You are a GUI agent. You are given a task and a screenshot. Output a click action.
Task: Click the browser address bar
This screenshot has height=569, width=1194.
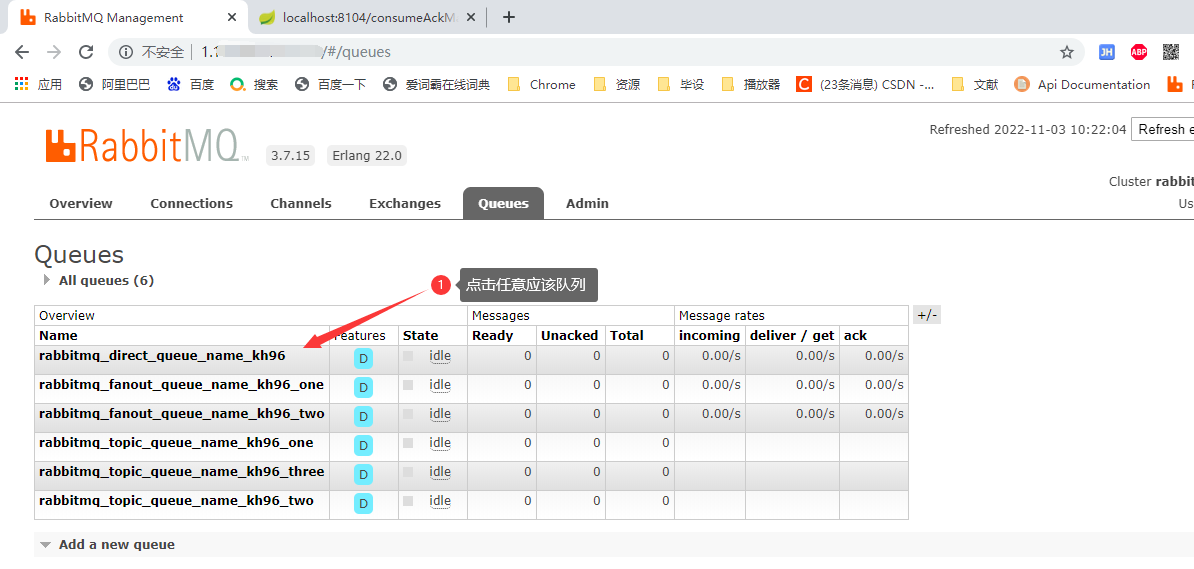pyautogui.click(x=594, y=52)
